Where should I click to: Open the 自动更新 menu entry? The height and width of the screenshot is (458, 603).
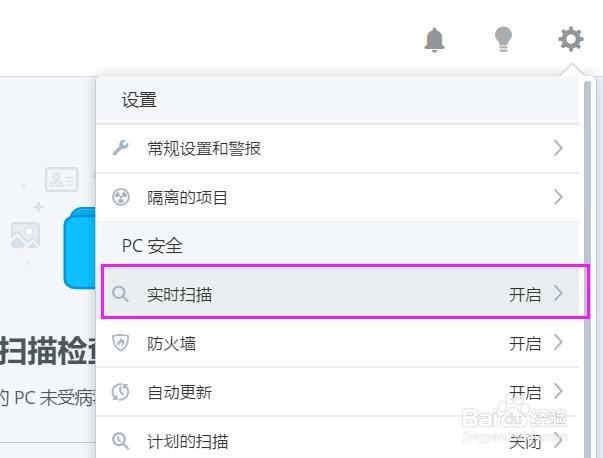[180, 392]
